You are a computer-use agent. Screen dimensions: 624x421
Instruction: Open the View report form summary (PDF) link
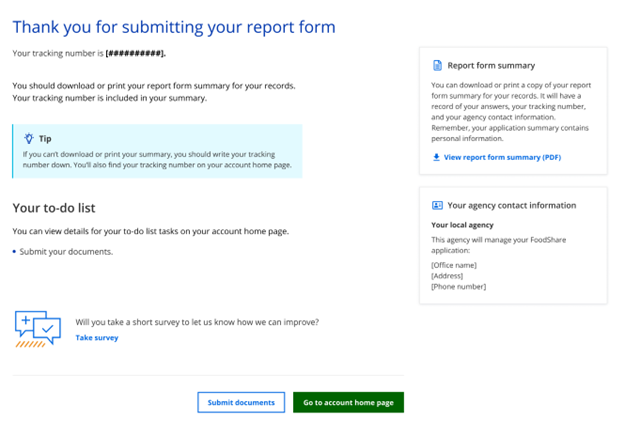click(x=502, y=157)
